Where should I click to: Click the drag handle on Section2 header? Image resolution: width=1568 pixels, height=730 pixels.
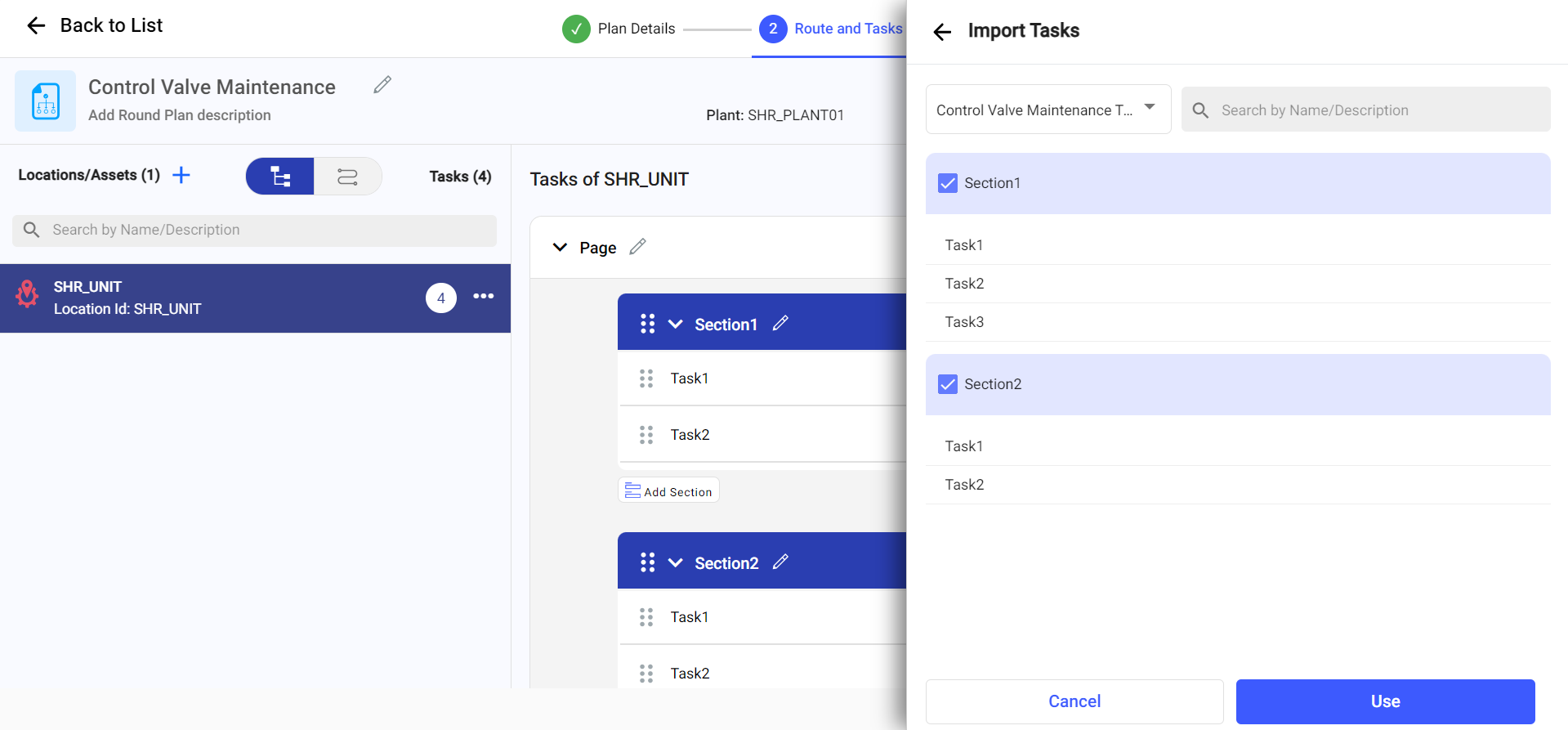point(647,562)
